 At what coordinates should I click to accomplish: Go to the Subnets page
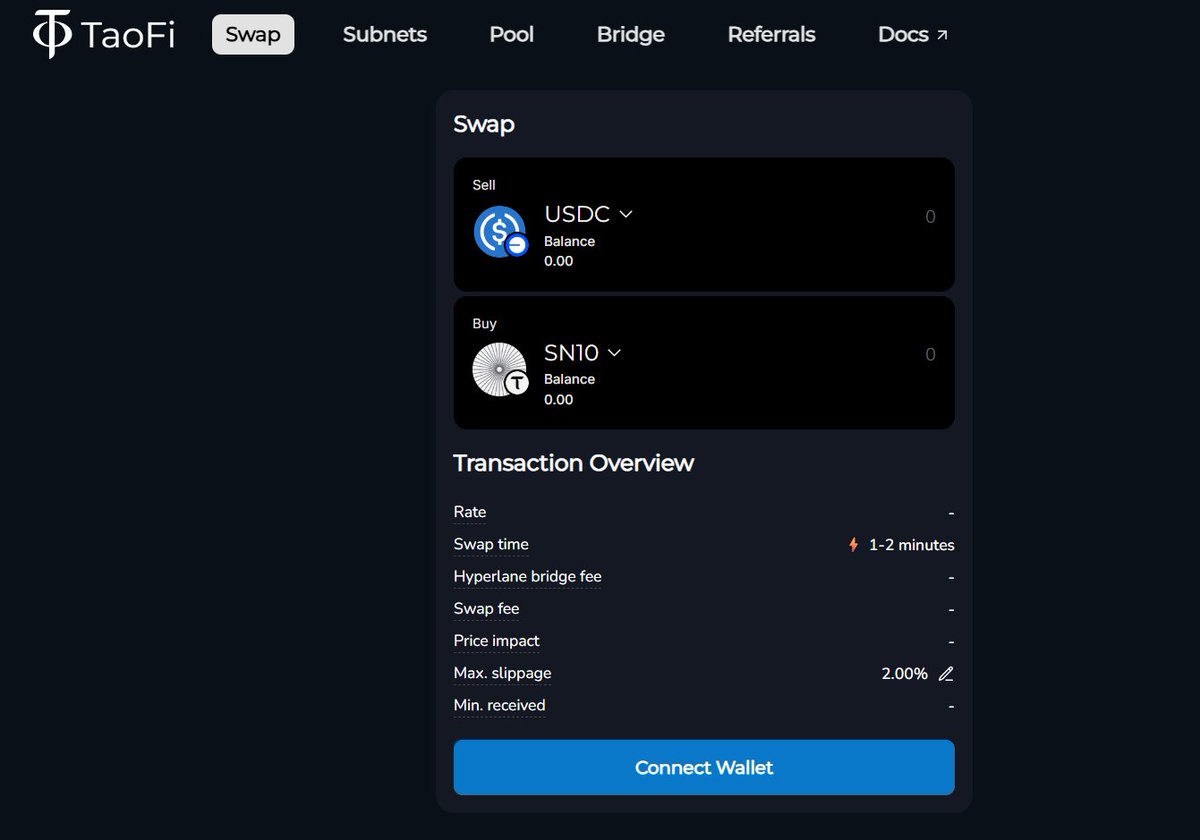[x=385, y=34]
